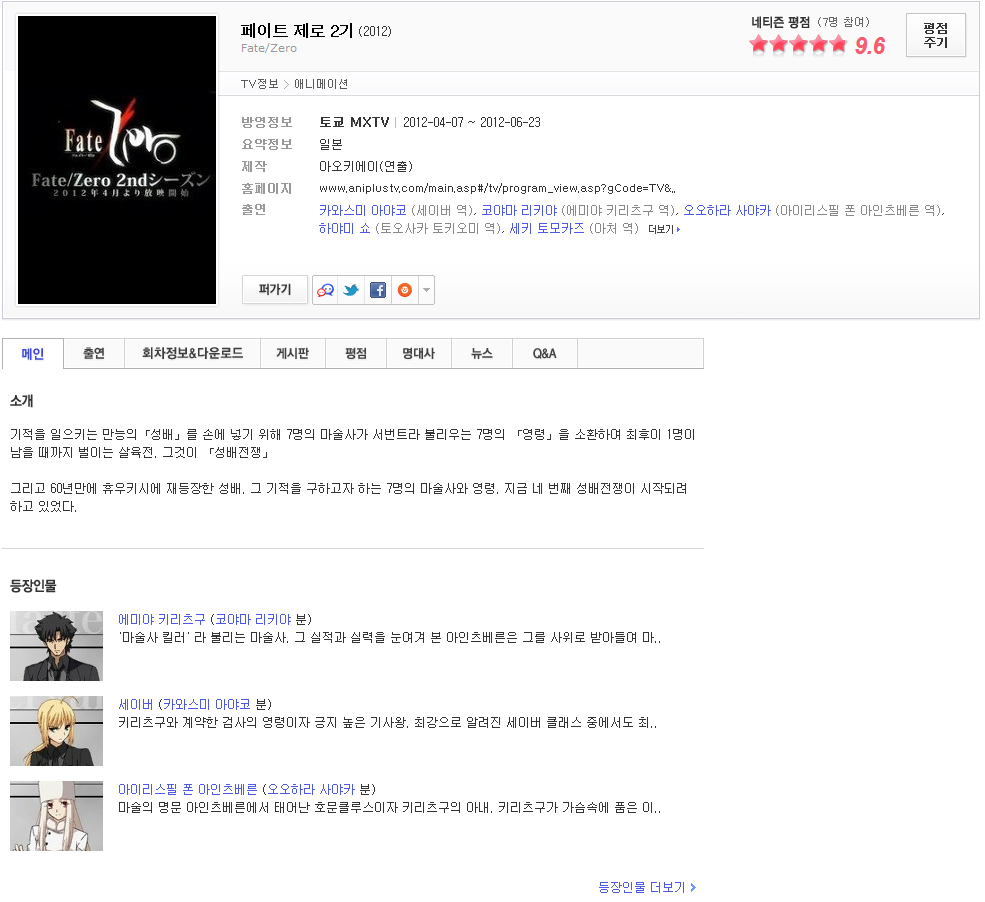This screenshot has width=985, height=902.
Task: Click 등장인물 더보기 to see more characters
Action: click(647, 888)
